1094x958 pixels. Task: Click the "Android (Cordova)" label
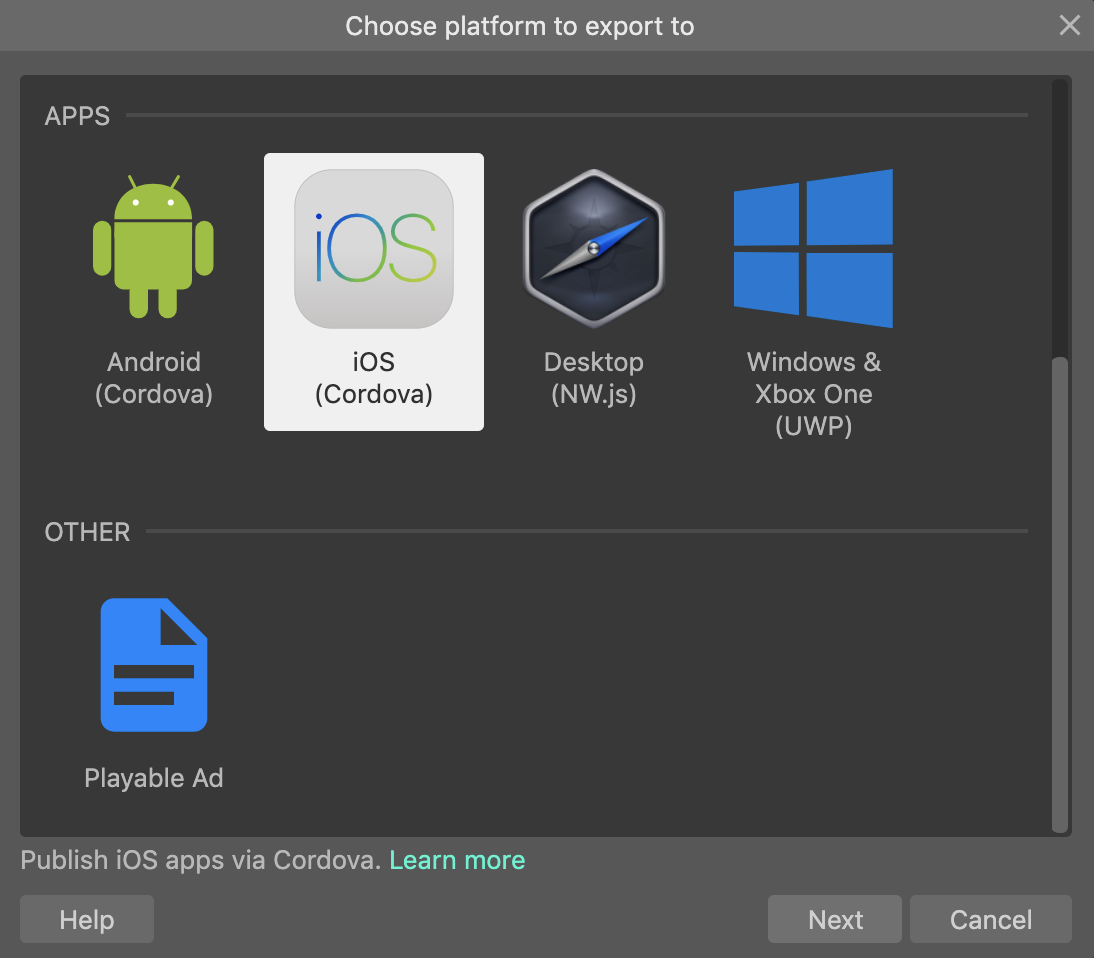(154, 378)
